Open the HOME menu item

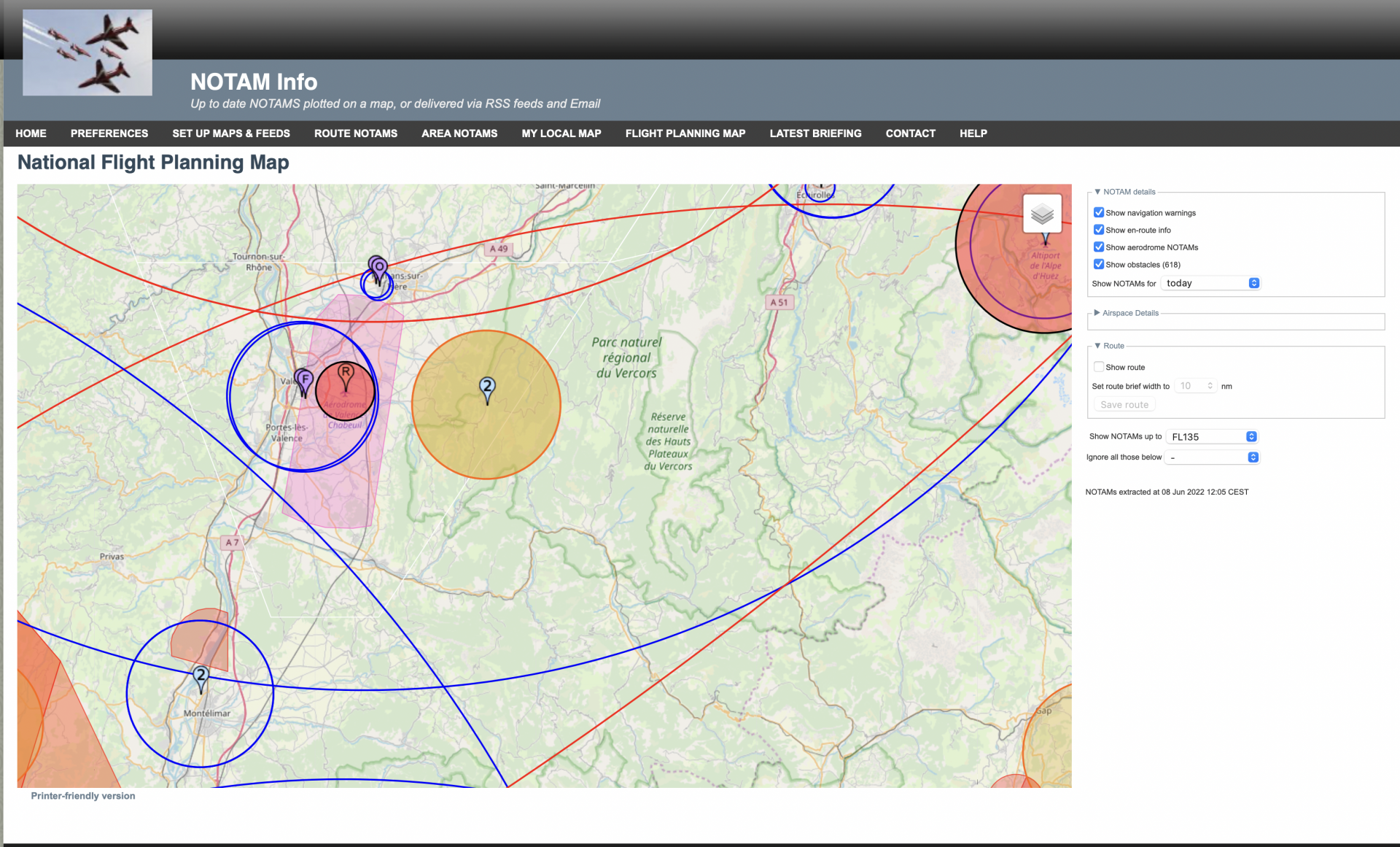click(x=31, y=134)
